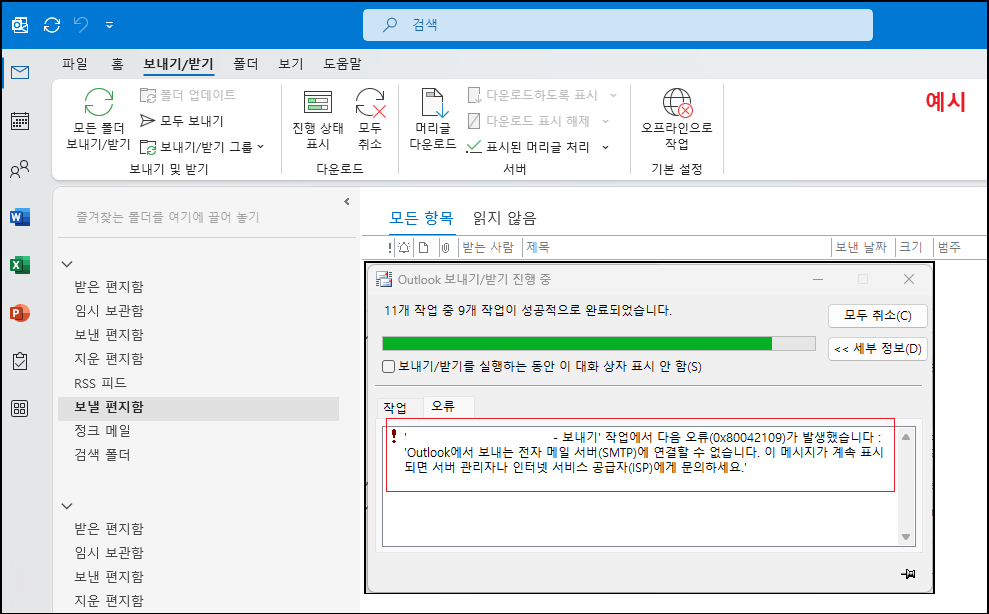Open second account 받은 편지함 folder
This screenshot has height=614, width=989.
click(x=108, y=528)
